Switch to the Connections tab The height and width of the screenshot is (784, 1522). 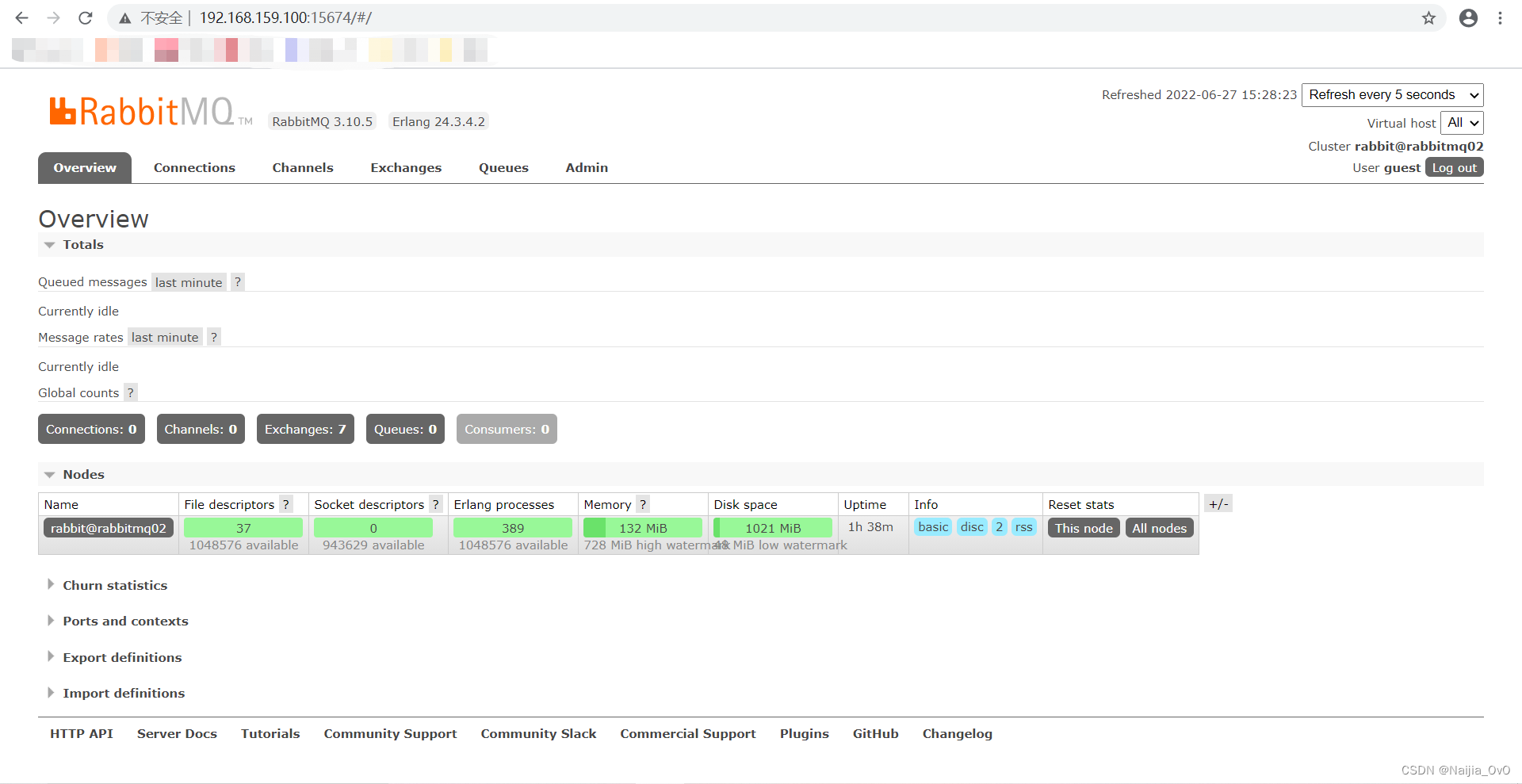pos(194,167)
